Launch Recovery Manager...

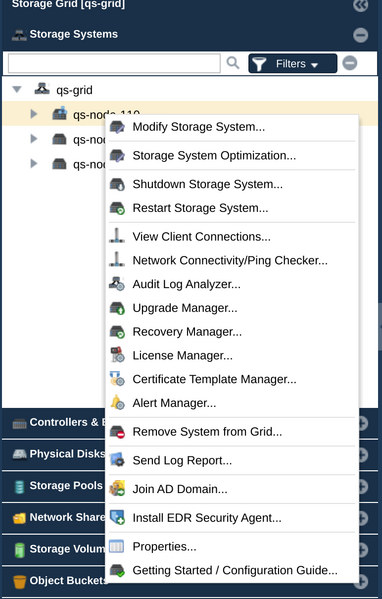pyautogui.click(x=187, y=332)
